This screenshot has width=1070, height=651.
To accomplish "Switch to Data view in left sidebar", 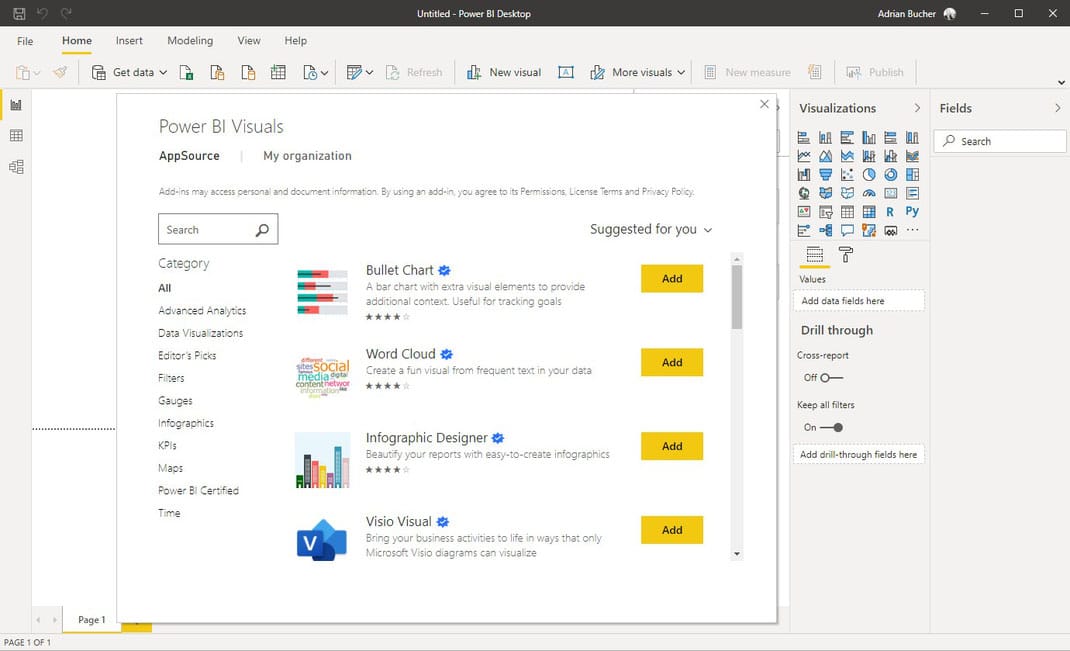I will point(16,136).
